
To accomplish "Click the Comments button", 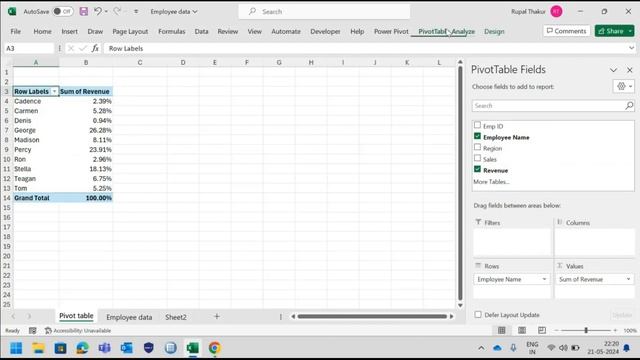I will click(x=567, y=31).
